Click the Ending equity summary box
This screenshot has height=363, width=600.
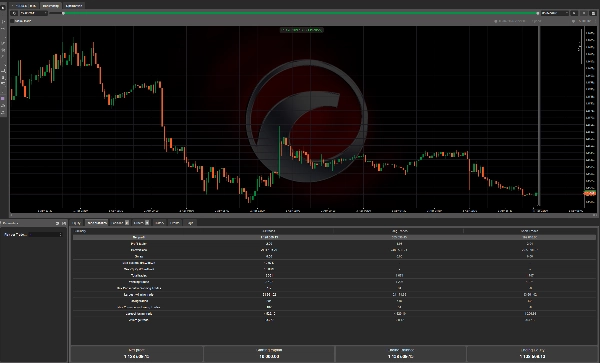[x=532, y=353]
